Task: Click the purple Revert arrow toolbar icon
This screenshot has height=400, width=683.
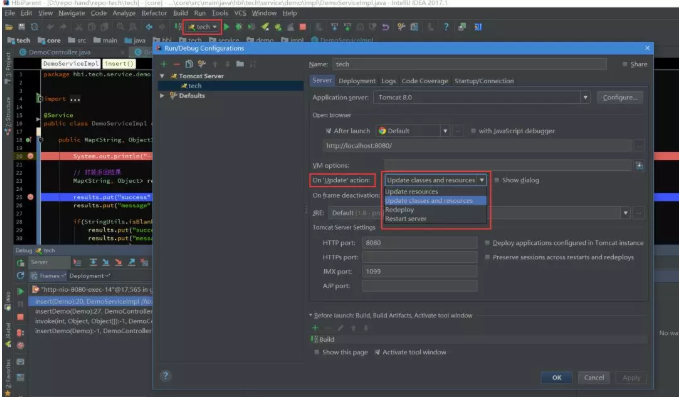Action: 385,27
